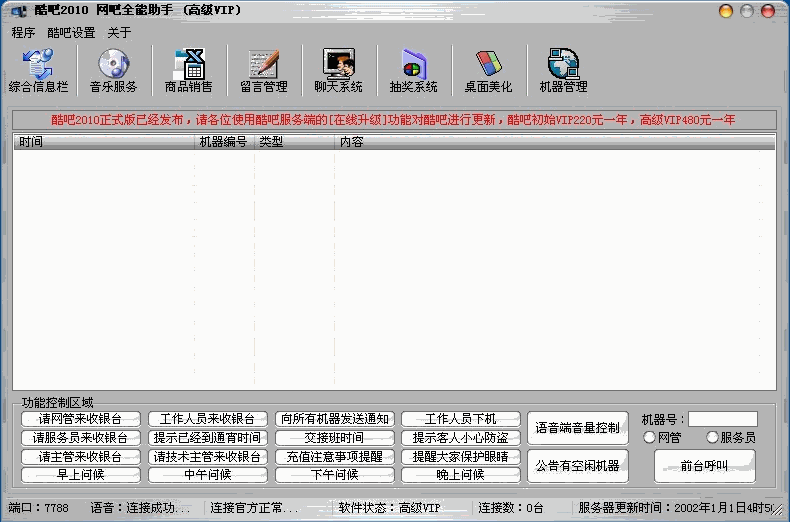Click 请主管来收银台 button
The height and width of the screenshot is (522, 790).
(x=81, y=457)
